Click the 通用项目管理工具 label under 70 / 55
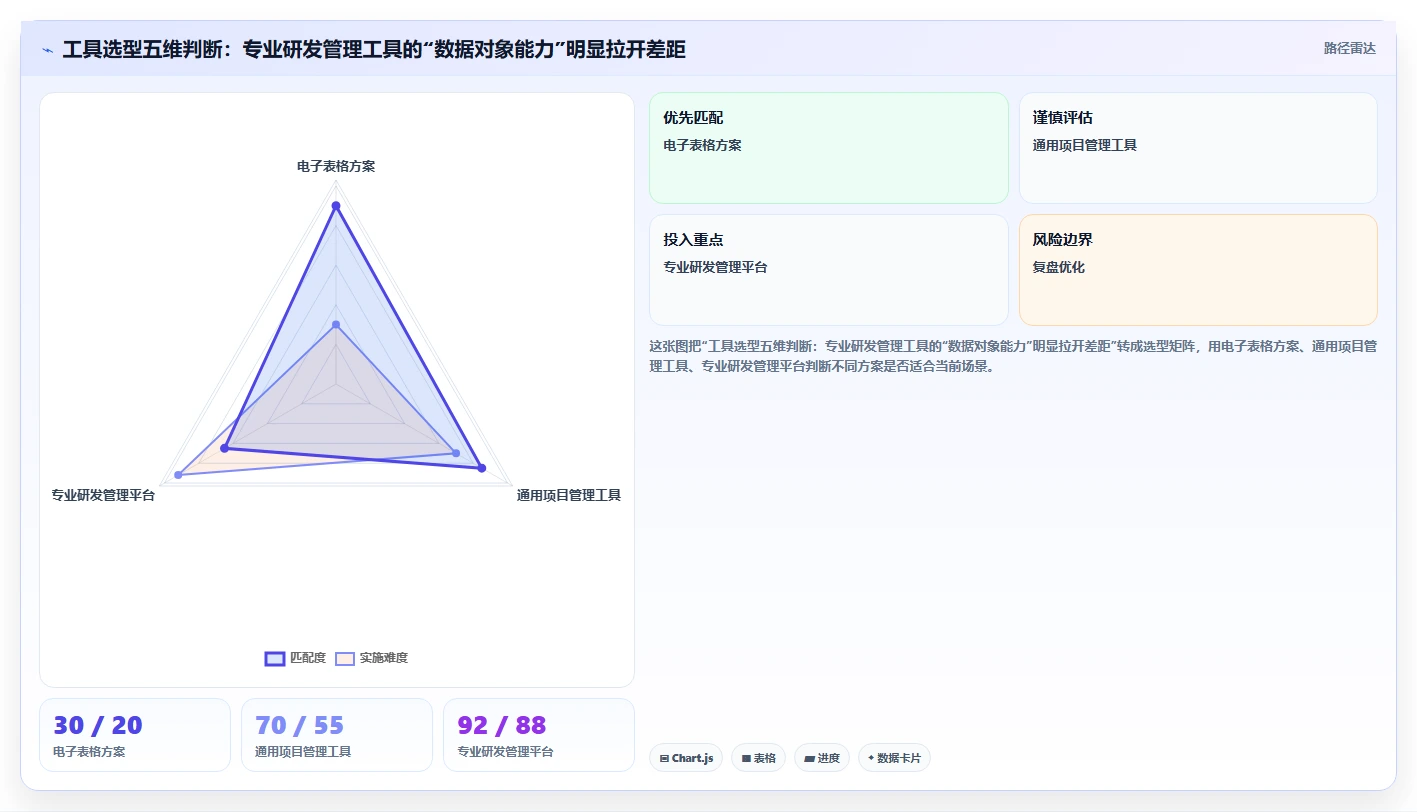This screenshot has height=812, width=1417. (303, 752)
